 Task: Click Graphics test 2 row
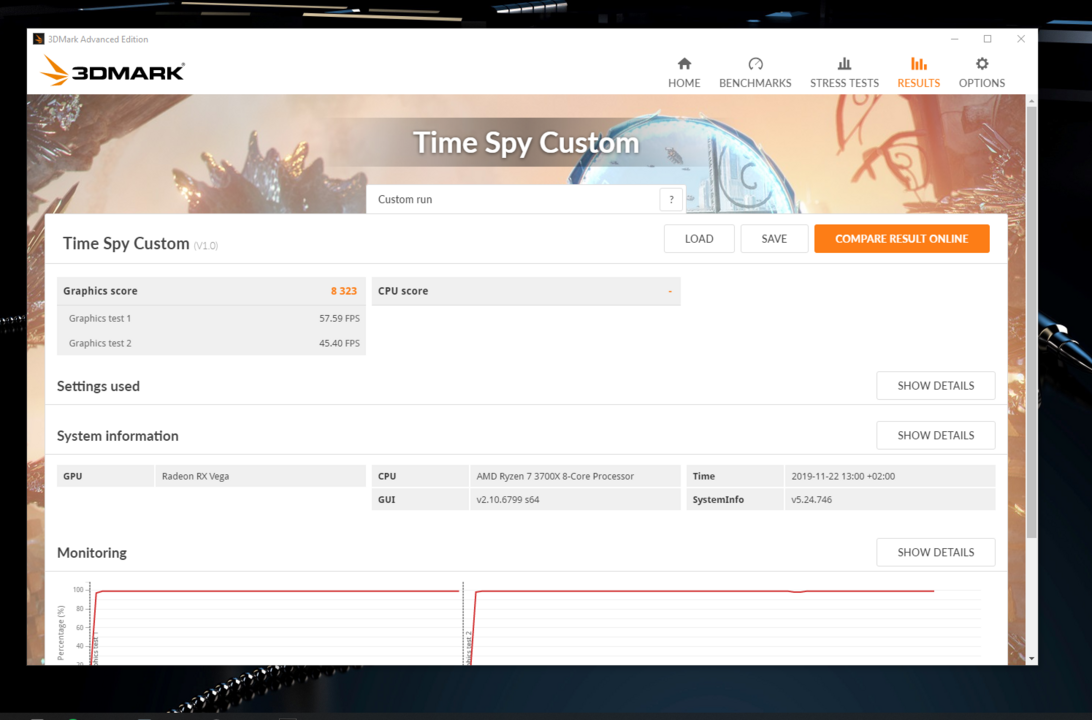tap(211, 343)
